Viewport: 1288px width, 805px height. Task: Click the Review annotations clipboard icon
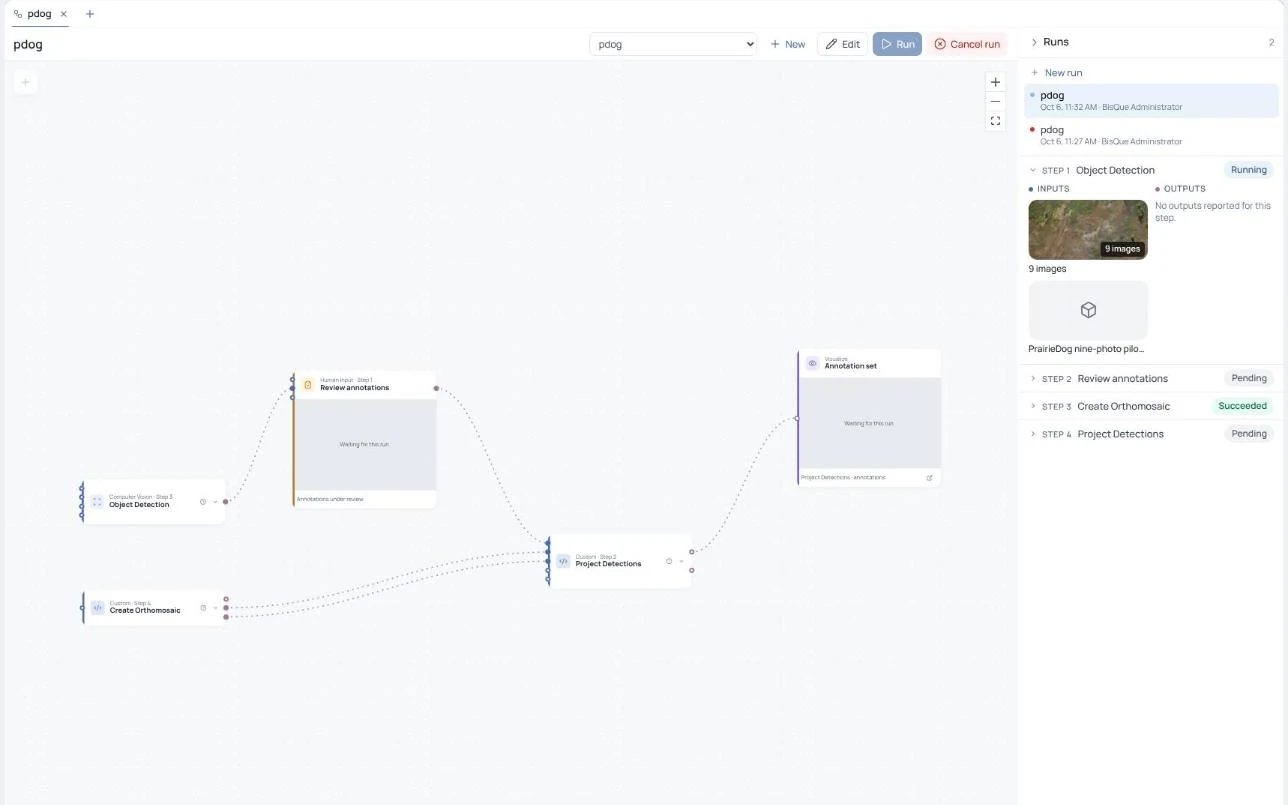308,384
